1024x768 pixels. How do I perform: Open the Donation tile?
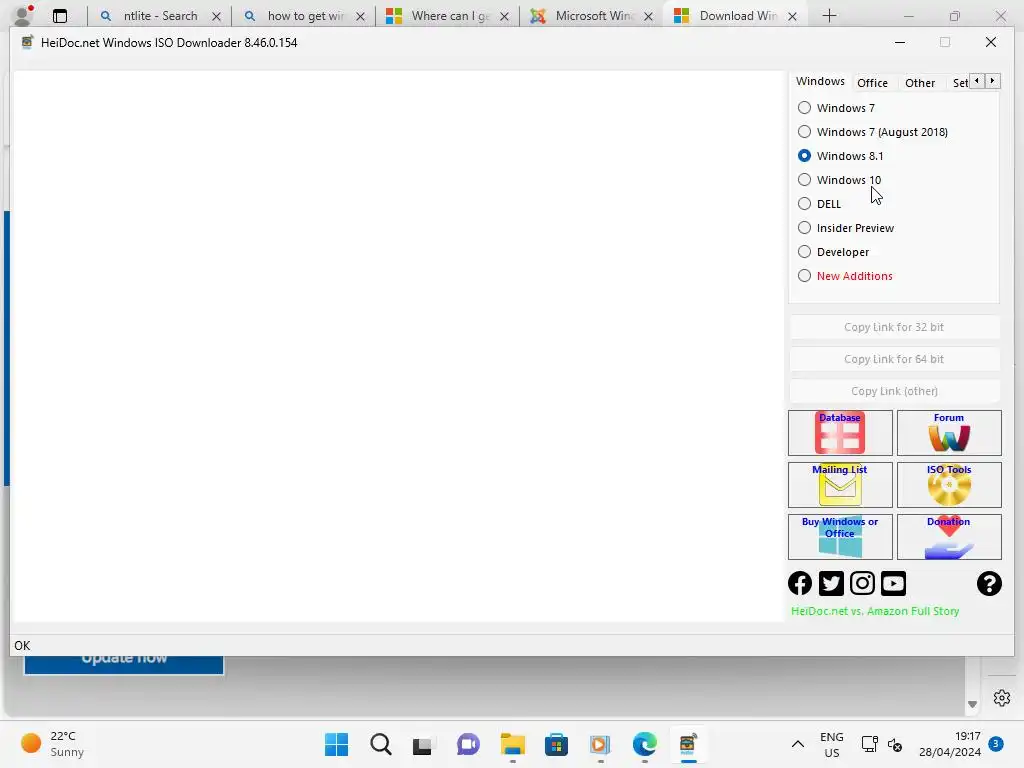[x=949, y=537]
